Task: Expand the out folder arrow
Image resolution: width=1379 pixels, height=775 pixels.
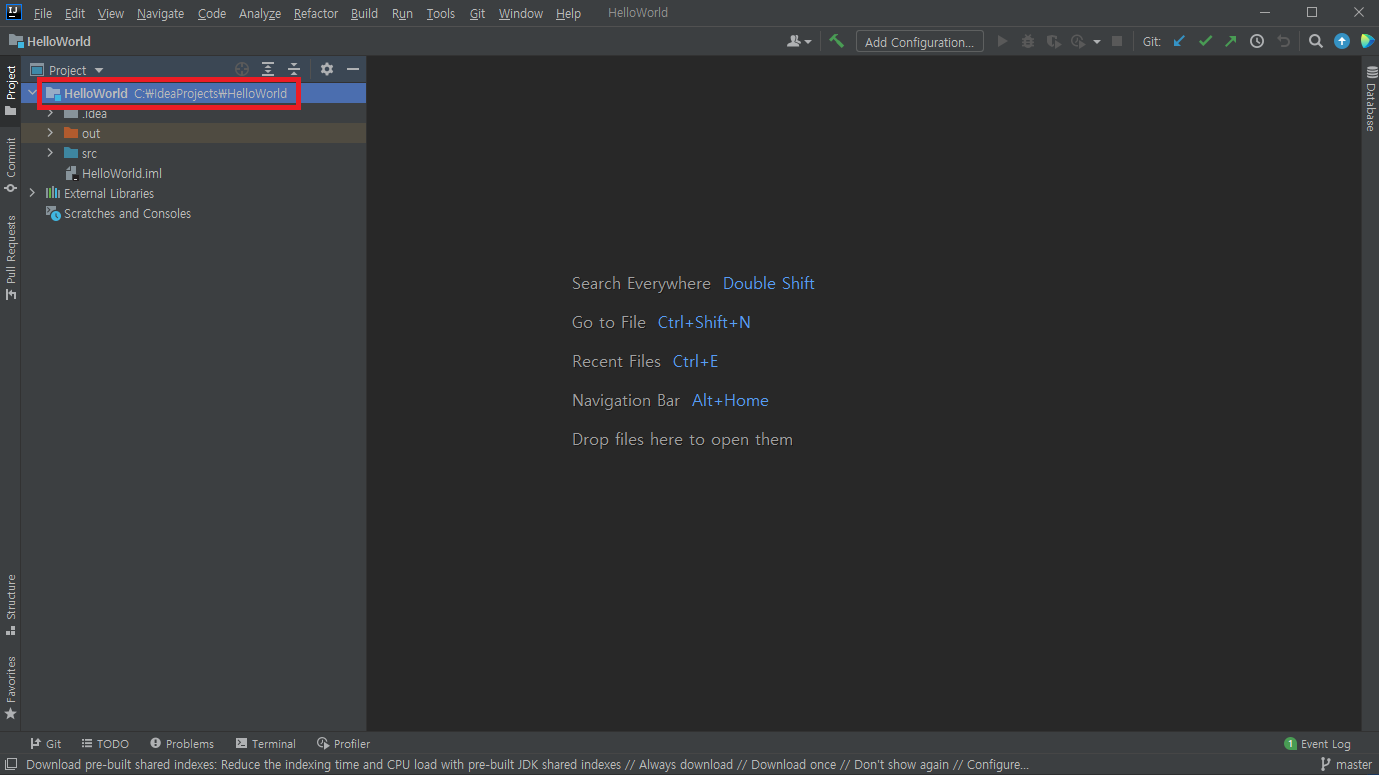Action: pyautogui.click(x=50, y=133)
